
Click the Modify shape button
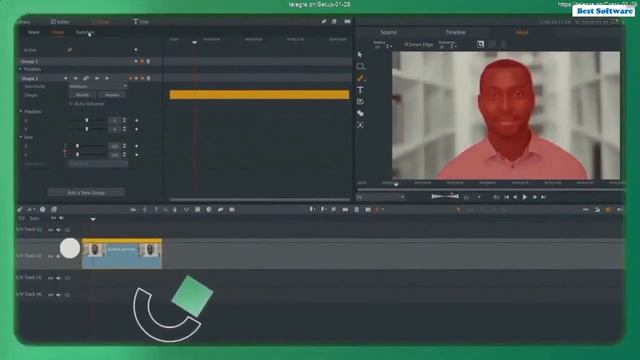[82, 95]
